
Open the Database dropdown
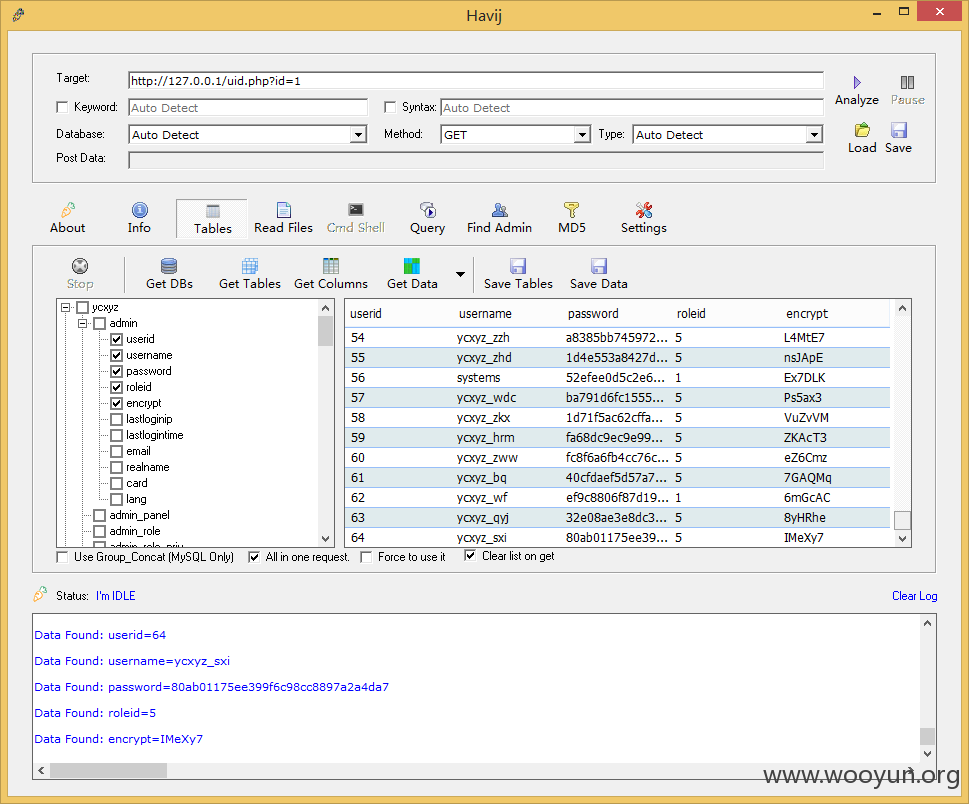pyautogui.click(x=358, y=135)
